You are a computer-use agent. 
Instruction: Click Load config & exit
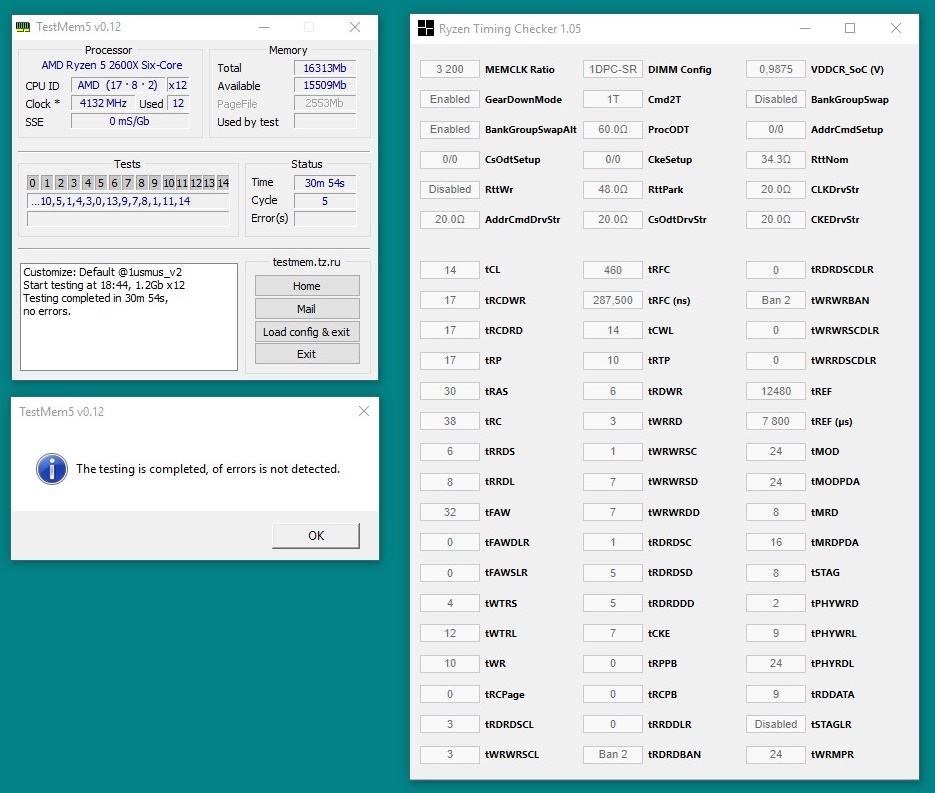[306, 332]
